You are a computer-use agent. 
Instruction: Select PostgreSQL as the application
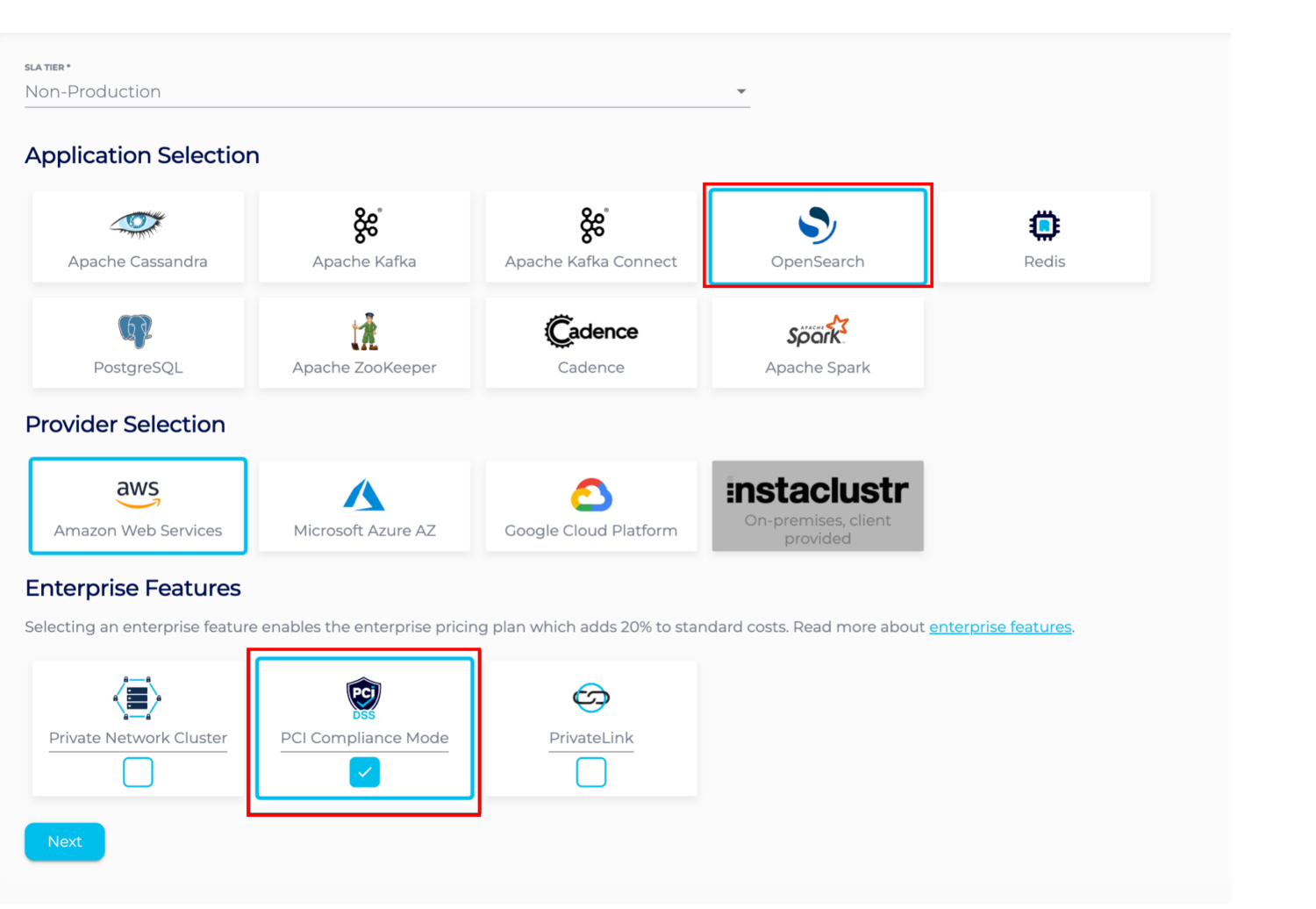(138, 342)
